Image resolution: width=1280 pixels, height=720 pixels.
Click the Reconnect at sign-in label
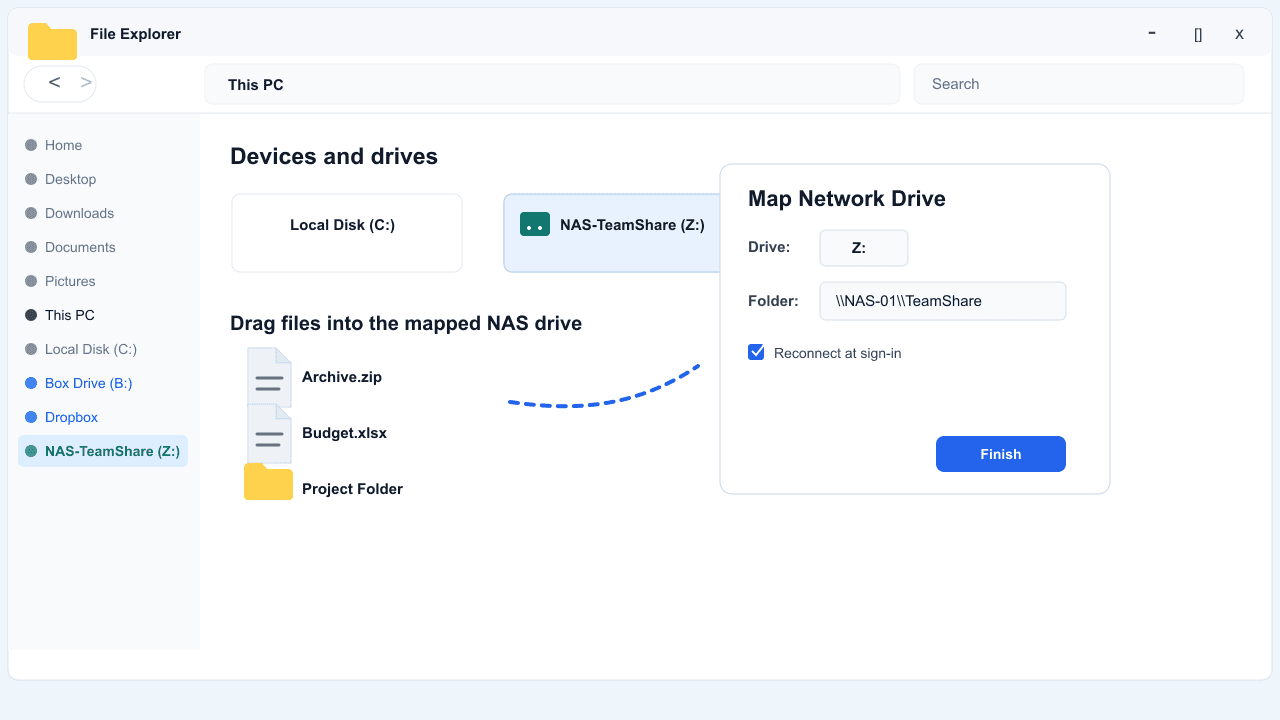[838, 353]
